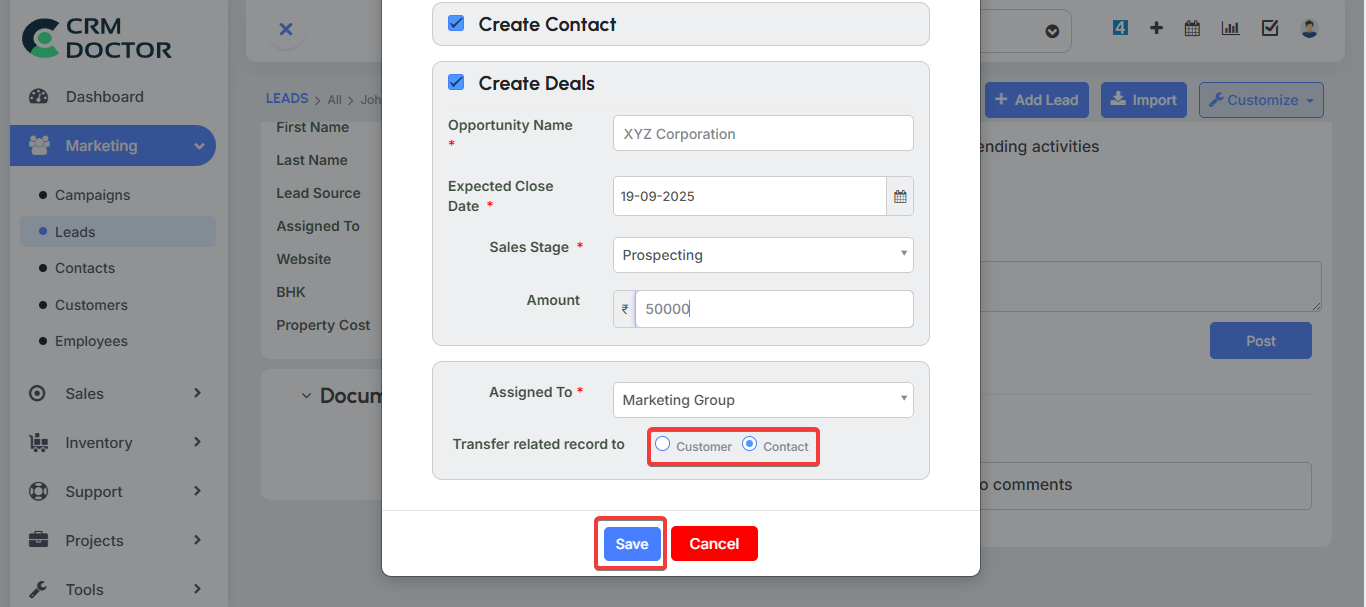Click the Amount field showing 50000
This screenshot has width=1366, height=607.
773,308
